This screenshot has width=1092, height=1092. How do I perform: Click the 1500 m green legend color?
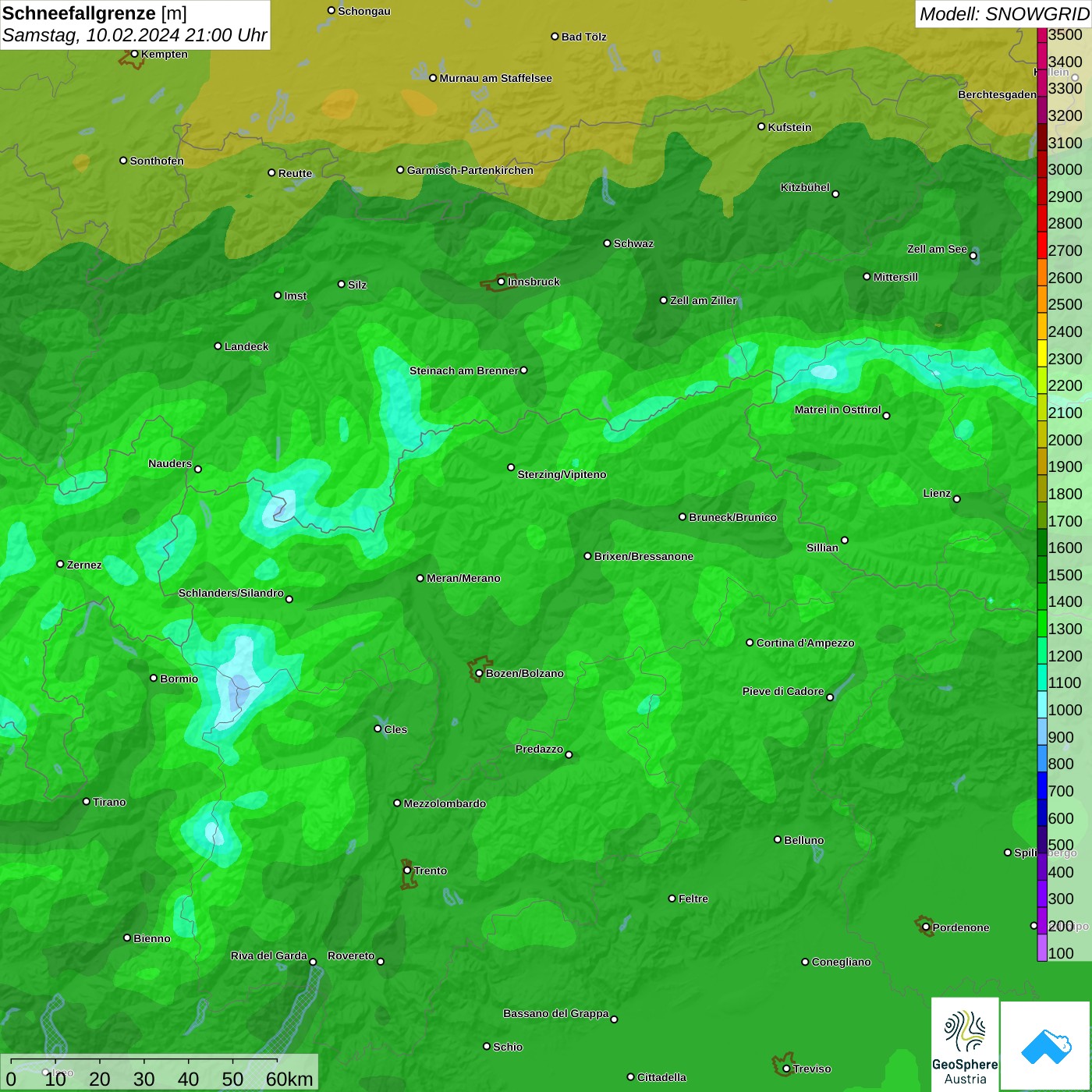coord(1041,569)
